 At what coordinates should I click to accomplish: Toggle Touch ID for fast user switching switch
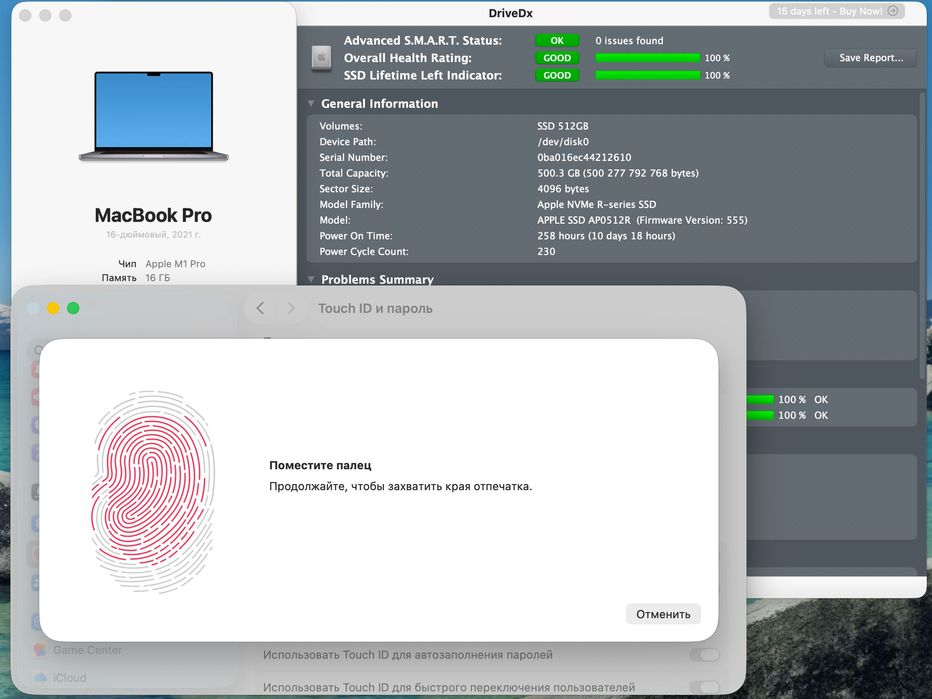[705, 687]
